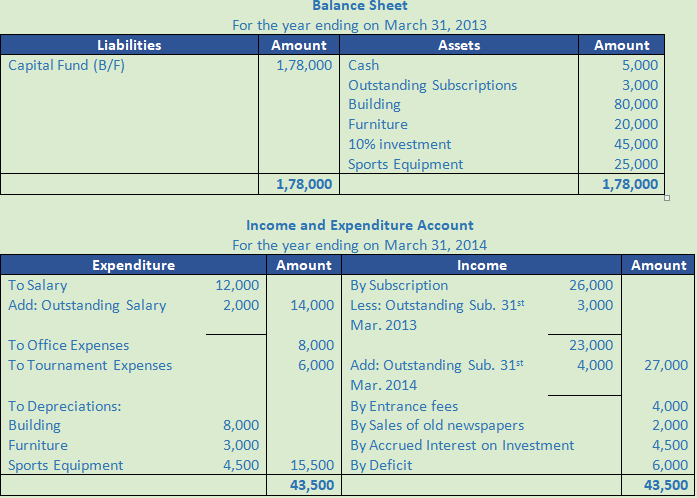Click the 5,000 amount for Cash

coord(640,65)
